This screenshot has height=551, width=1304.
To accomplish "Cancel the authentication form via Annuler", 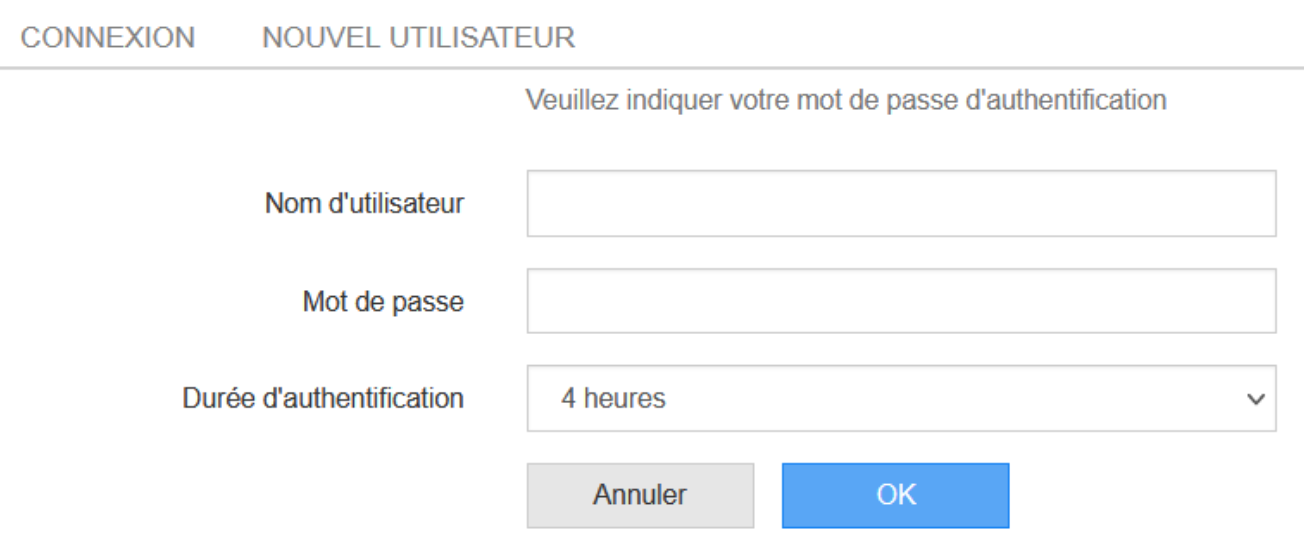I will click(x=640, y=495).
